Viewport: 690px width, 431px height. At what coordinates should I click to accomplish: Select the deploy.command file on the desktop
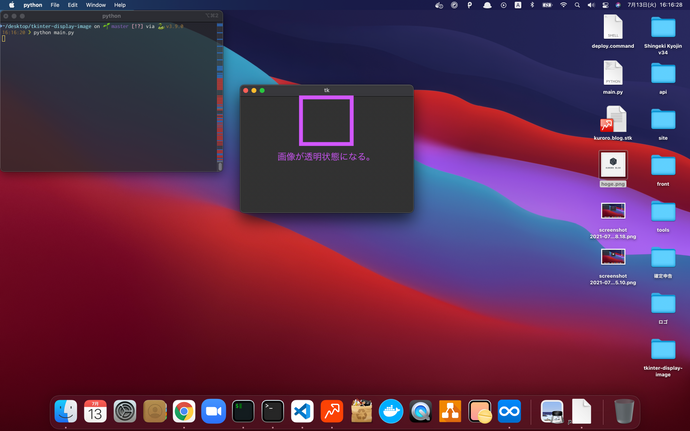point(613,27)
